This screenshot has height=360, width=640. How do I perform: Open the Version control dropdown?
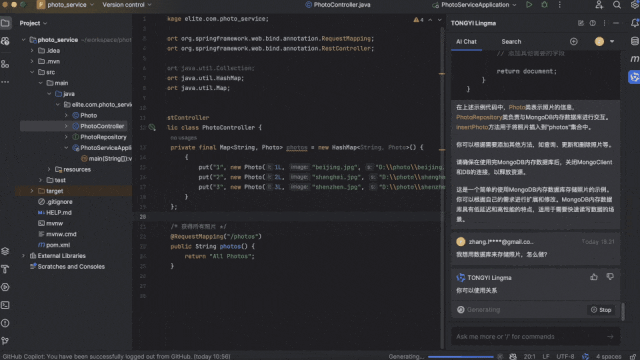pos(127,5)
